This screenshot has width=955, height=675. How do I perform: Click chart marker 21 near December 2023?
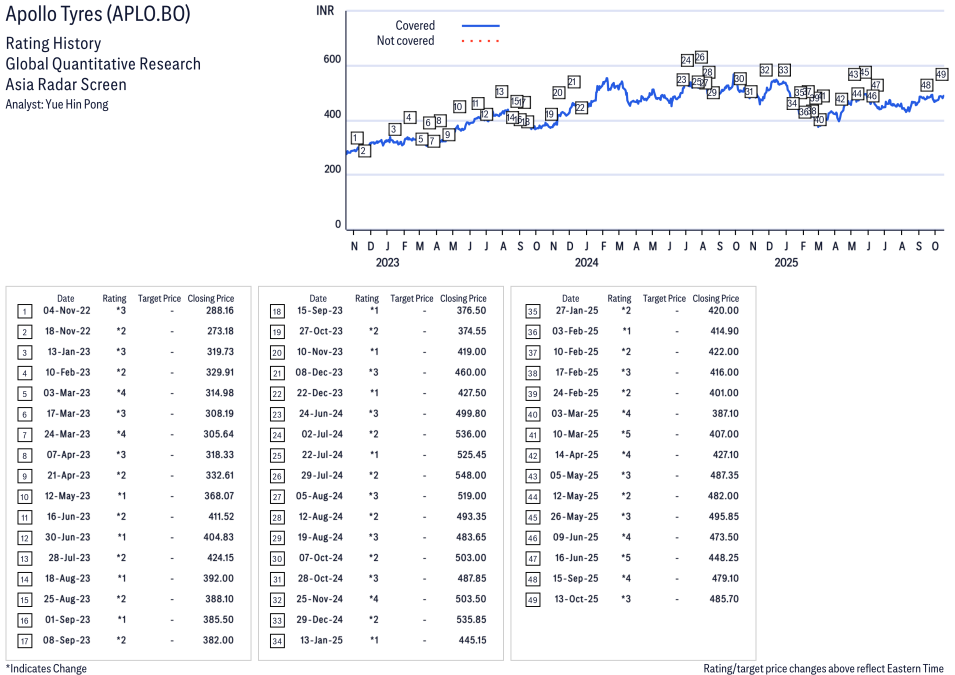[573, 81]
